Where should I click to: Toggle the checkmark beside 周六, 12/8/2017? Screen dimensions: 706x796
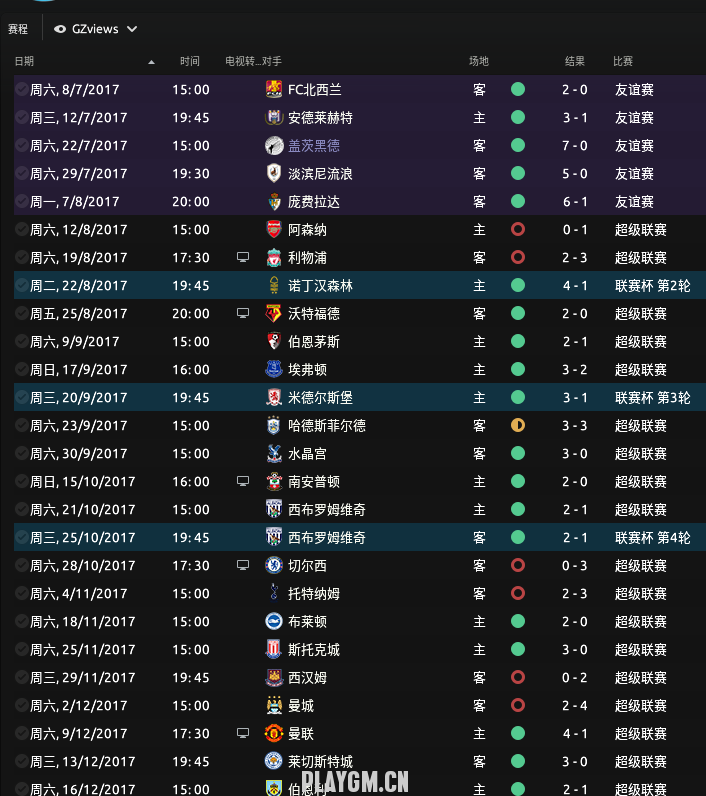coord(21,229)
